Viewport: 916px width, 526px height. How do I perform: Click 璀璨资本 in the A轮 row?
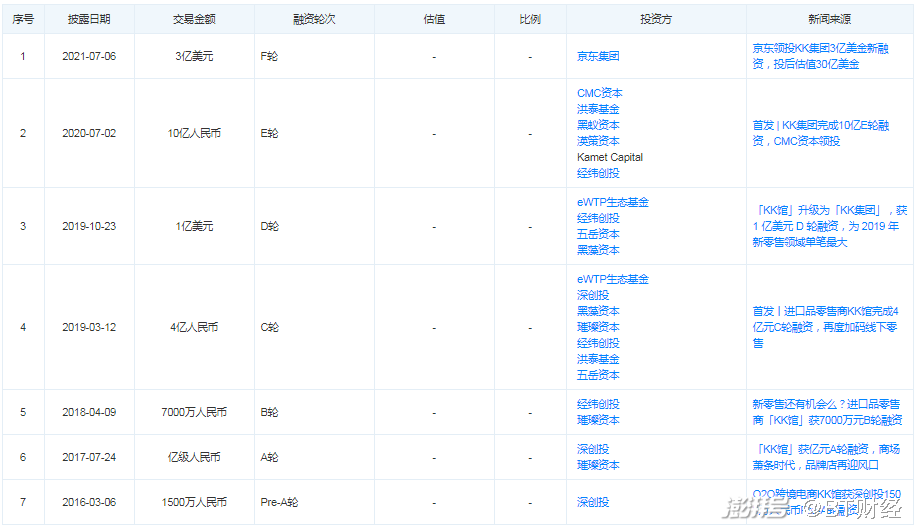click(x=598, y=465)
